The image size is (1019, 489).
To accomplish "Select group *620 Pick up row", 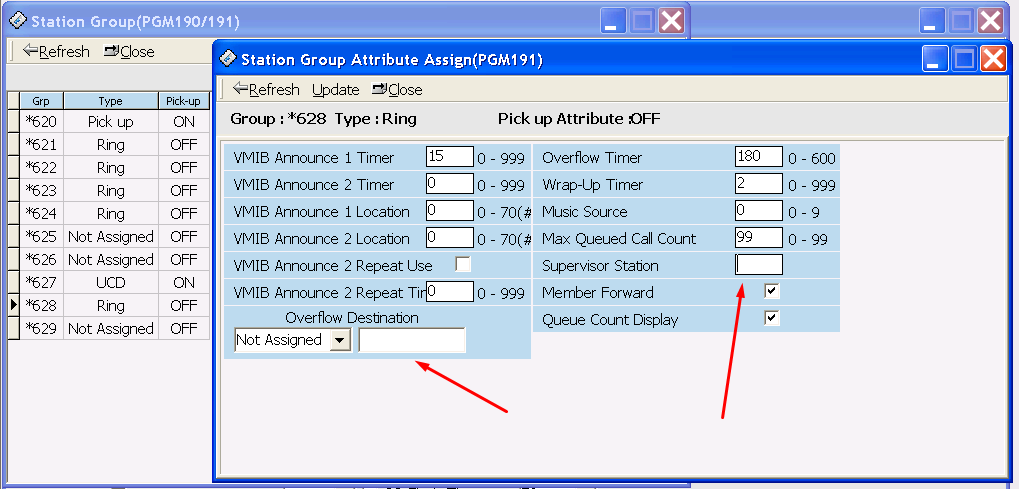I will click(110, 121).
